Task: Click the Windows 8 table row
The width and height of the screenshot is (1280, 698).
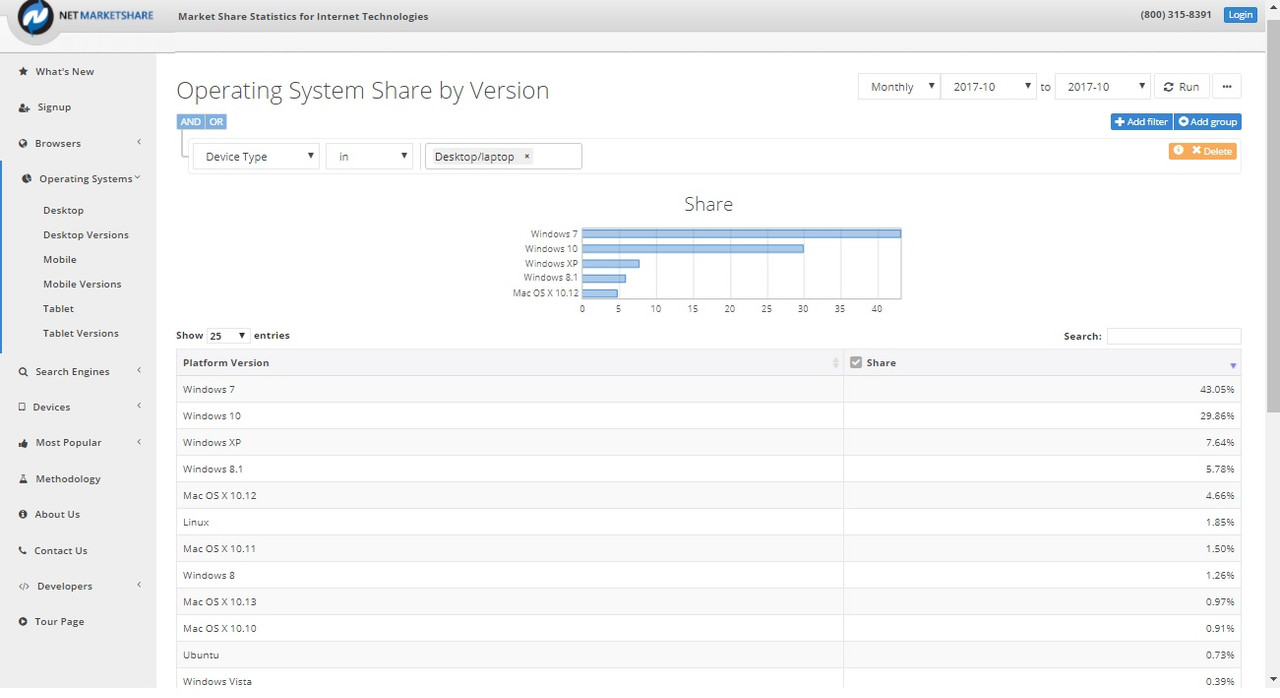Action: (x=709, y=576)
